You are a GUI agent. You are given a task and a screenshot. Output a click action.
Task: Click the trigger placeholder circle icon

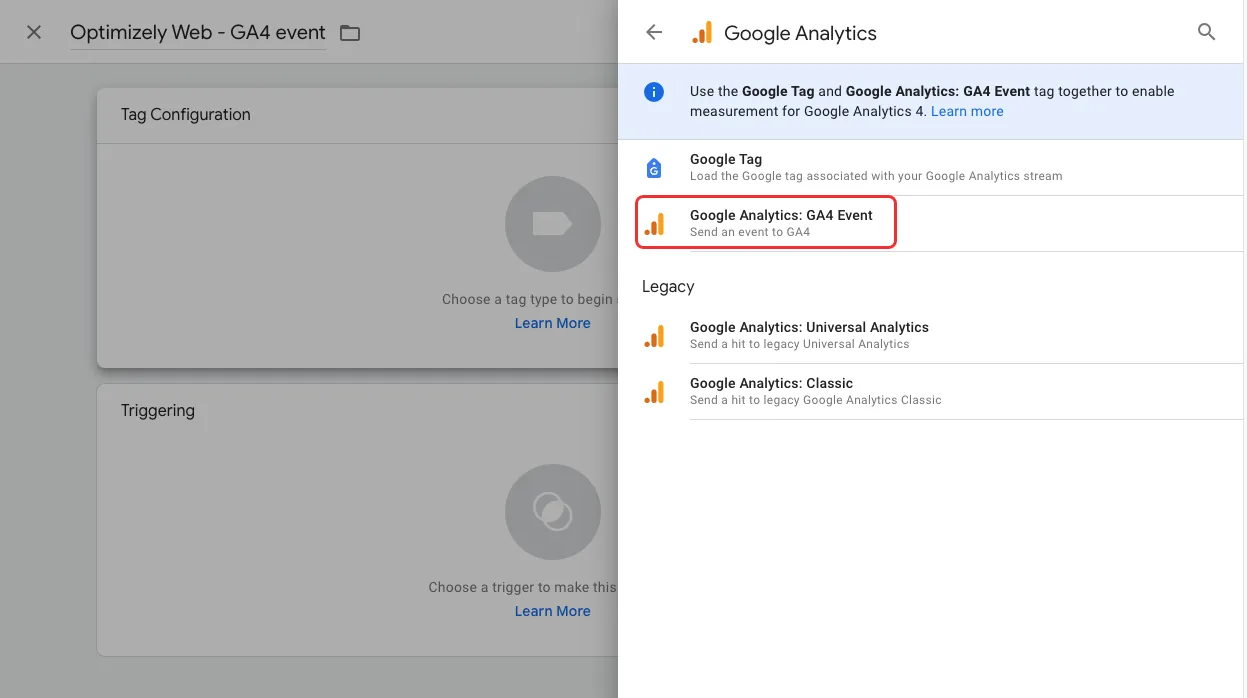coord(553,512)
